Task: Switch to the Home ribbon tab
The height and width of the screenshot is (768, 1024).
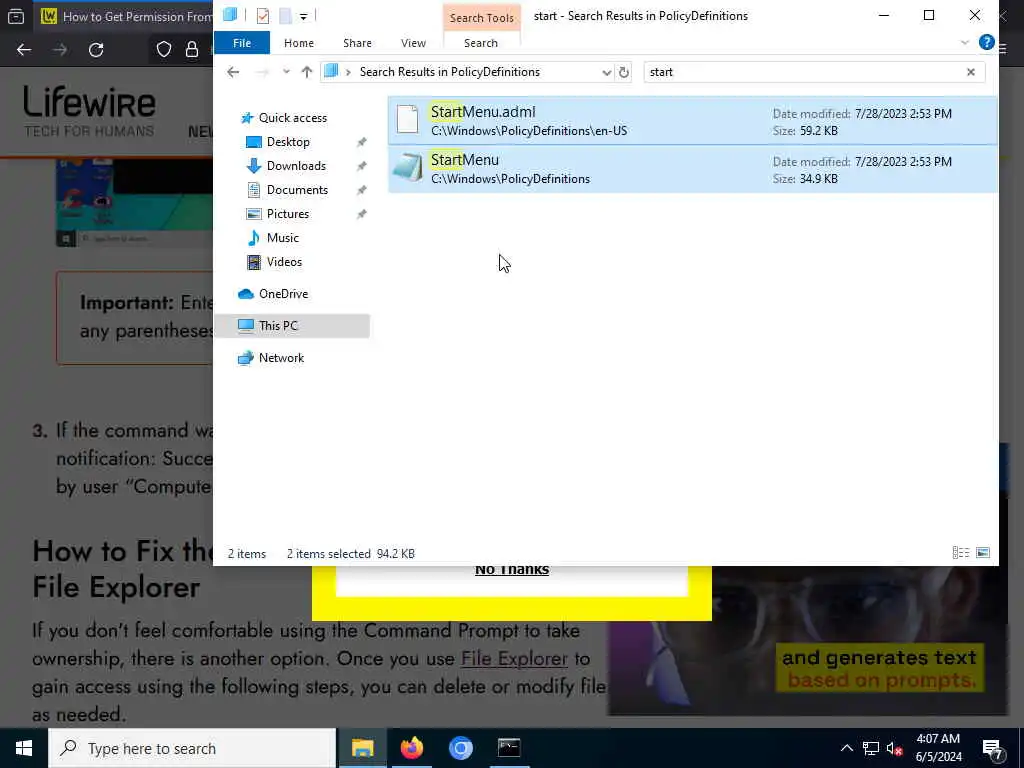Action: 298,43
